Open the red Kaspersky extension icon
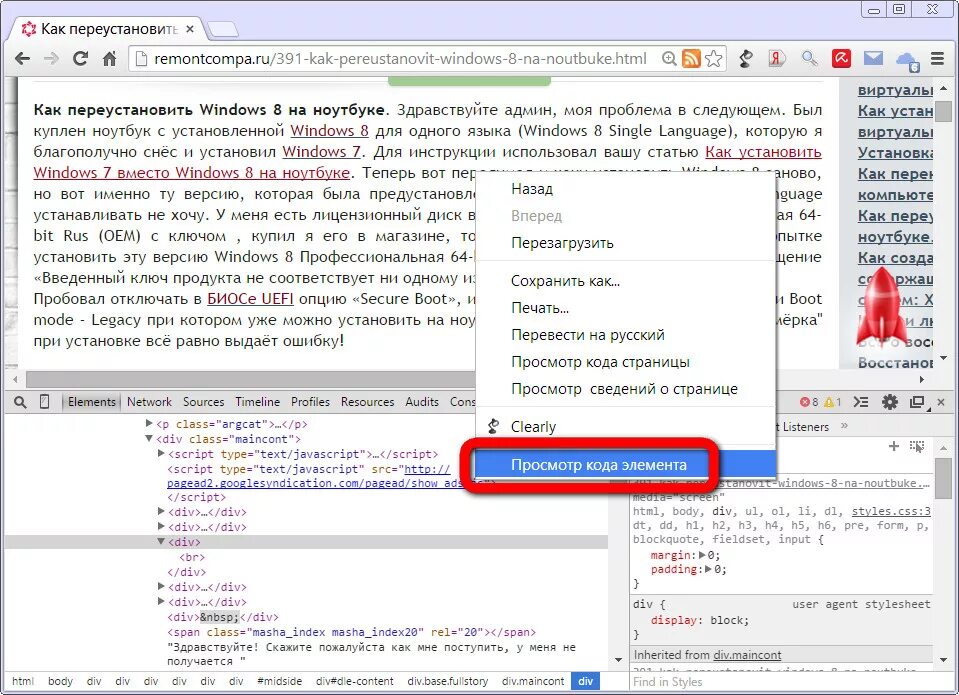Image resolution: width=959 pixels, height=695 pixels. tap(842, 59)
